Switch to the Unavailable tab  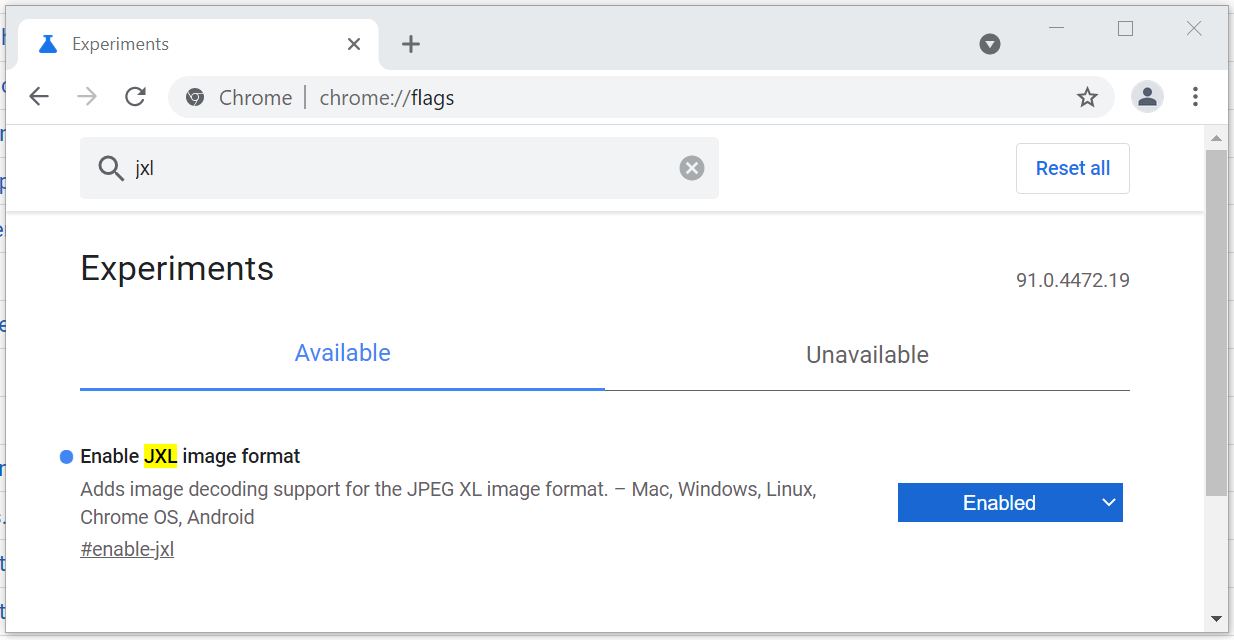coord(867,355)
